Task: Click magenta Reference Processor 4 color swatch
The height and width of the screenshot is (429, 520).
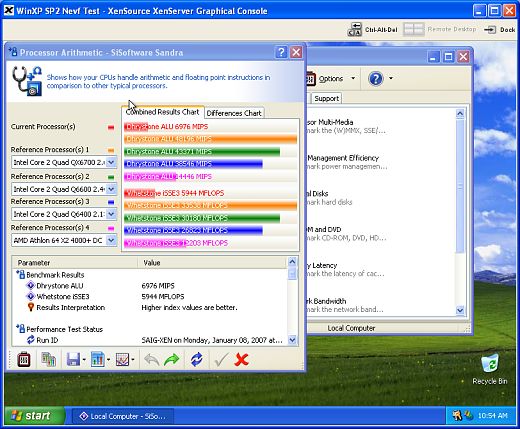Action: (x=111, y=228)
